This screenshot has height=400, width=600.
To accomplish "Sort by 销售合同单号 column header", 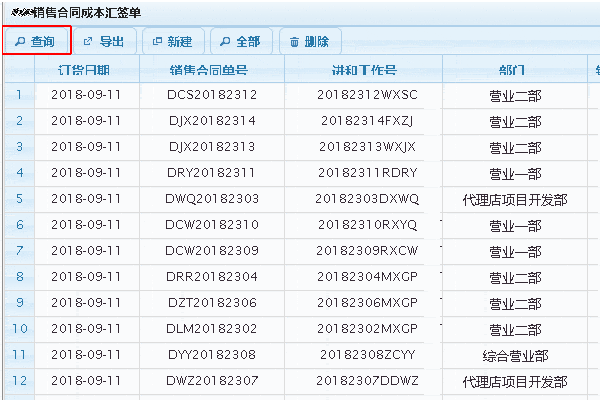I will [209, 70].
